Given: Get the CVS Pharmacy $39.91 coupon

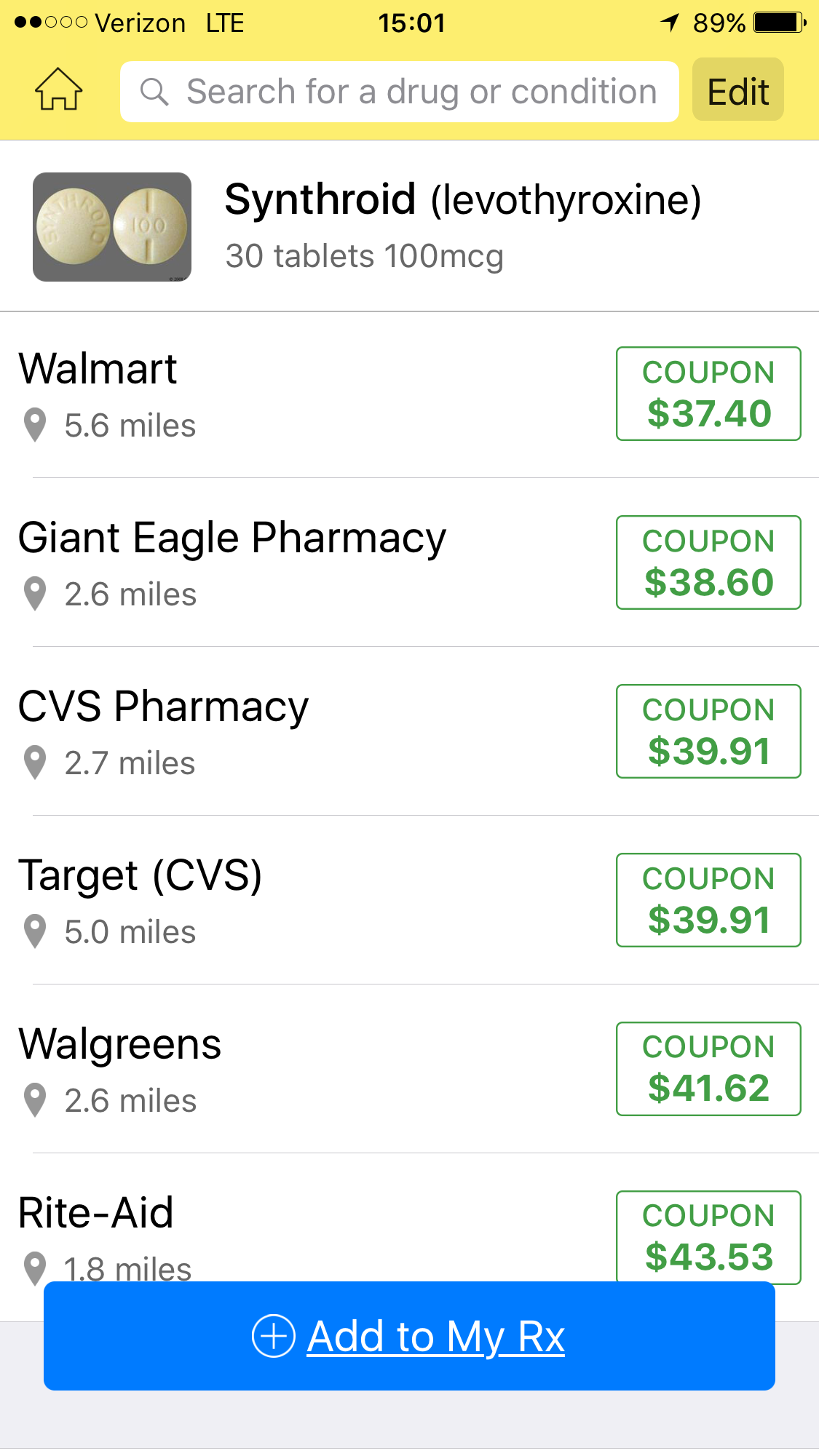Looking at the screenshot, I should (x=708, y=731).
